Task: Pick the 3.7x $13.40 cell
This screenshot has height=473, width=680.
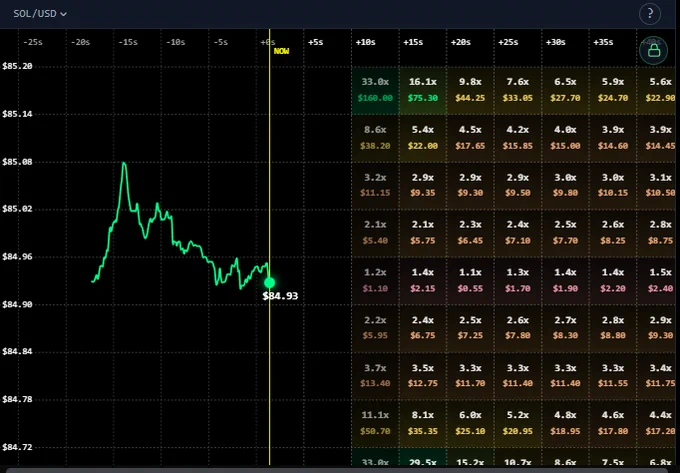Action: point(375,375)
